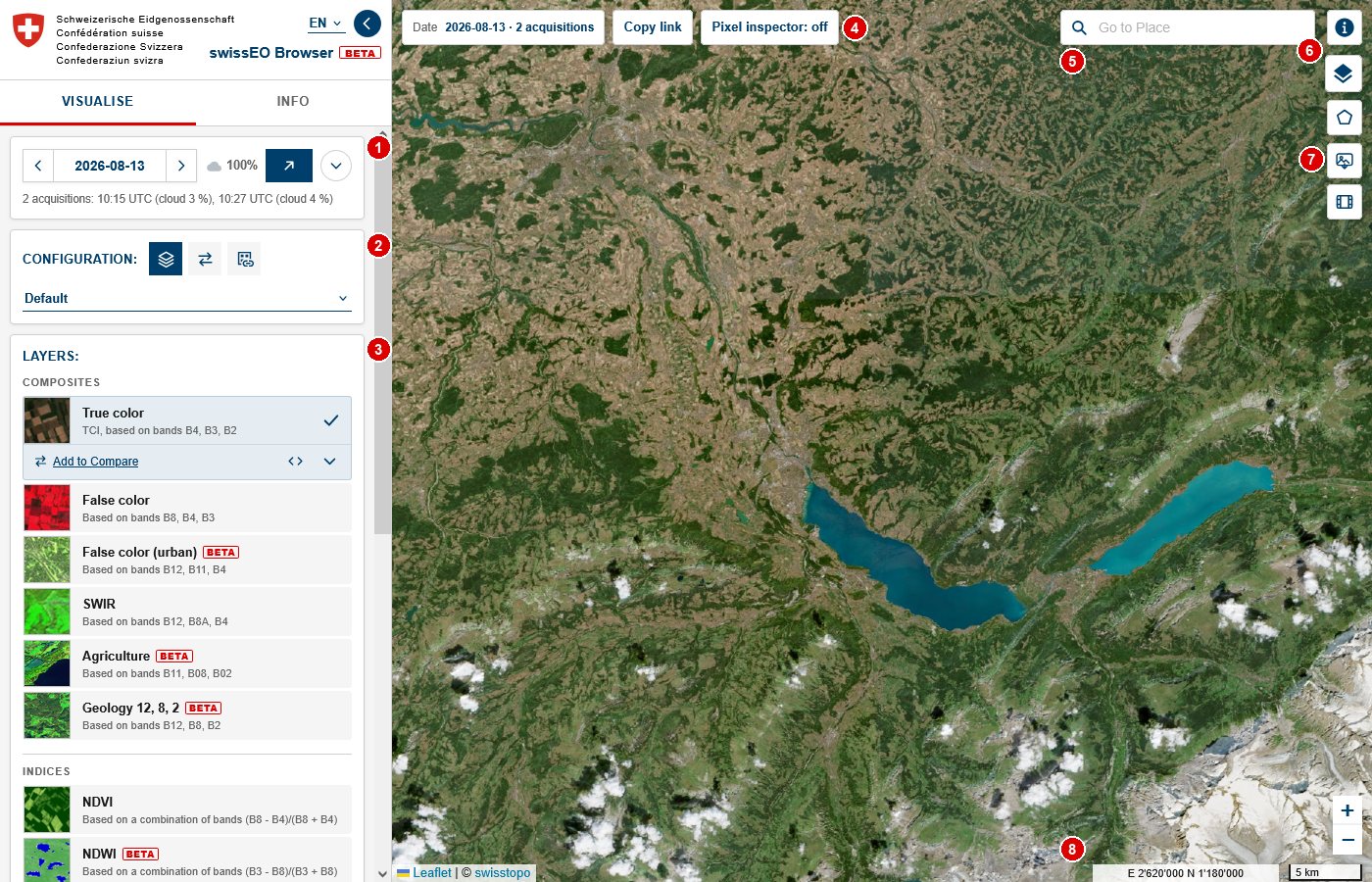Open the map layers stack icon
This screenshot has height=882, width=1372.
coord(1345,73)
